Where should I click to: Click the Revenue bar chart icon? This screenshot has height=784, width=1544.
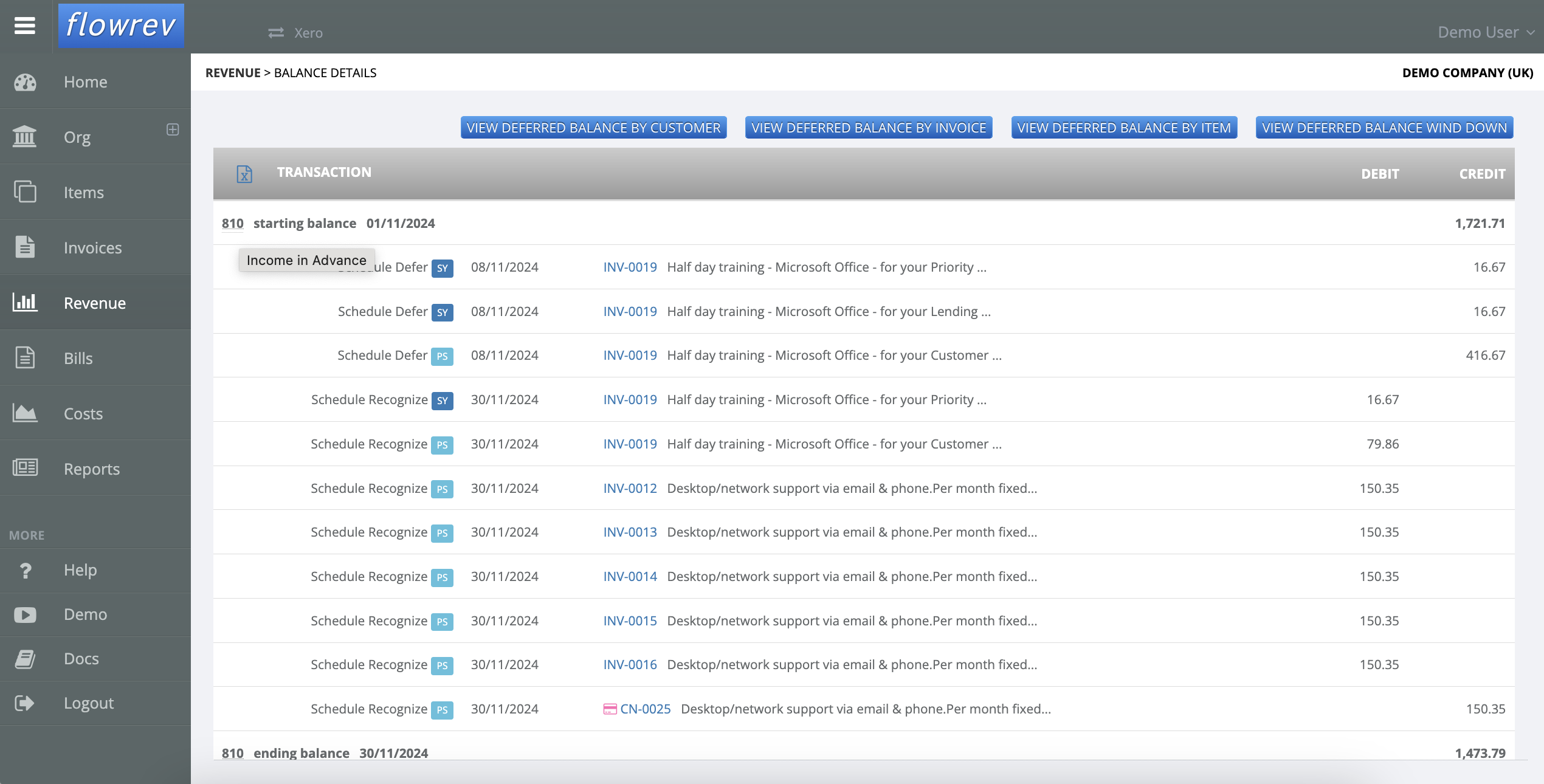[25, 301]
